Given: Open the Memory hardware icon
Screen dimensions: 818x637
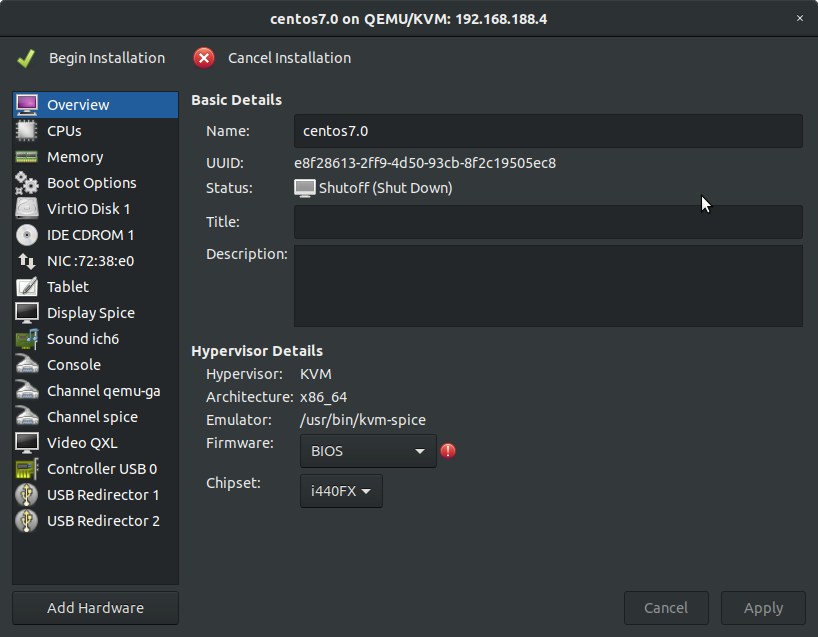Looking at the screenshot, I should click(27, 157).
